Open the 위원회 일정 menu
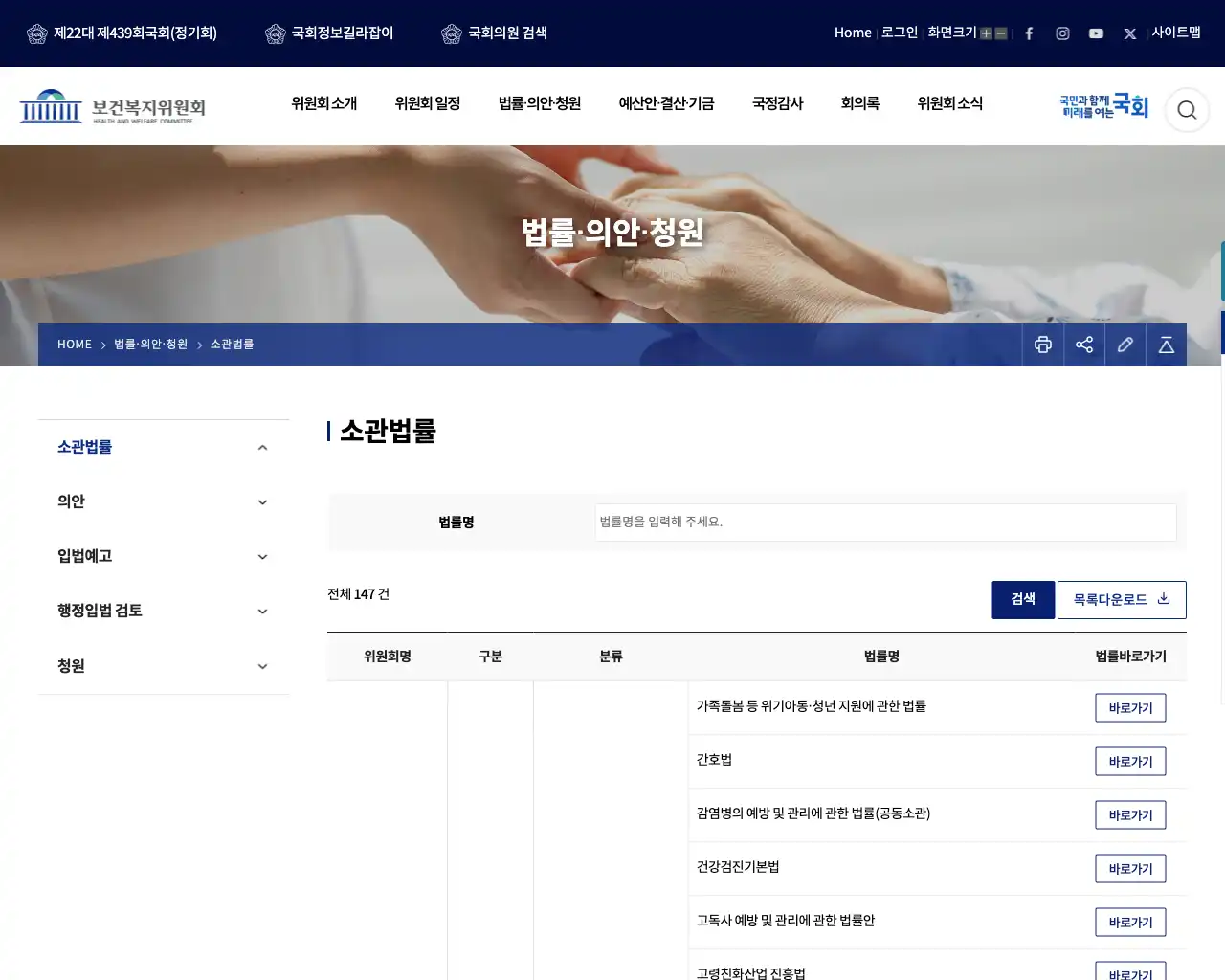The image size is (1225, 980). (x=428, y=103)
